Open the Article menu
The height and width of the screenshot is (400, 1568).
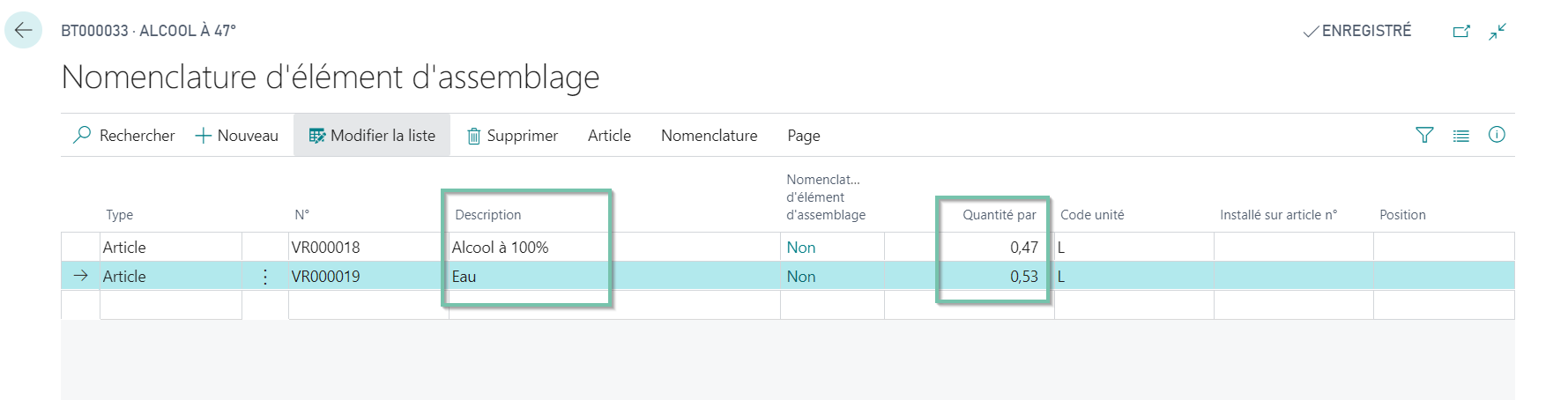(609, 136)
